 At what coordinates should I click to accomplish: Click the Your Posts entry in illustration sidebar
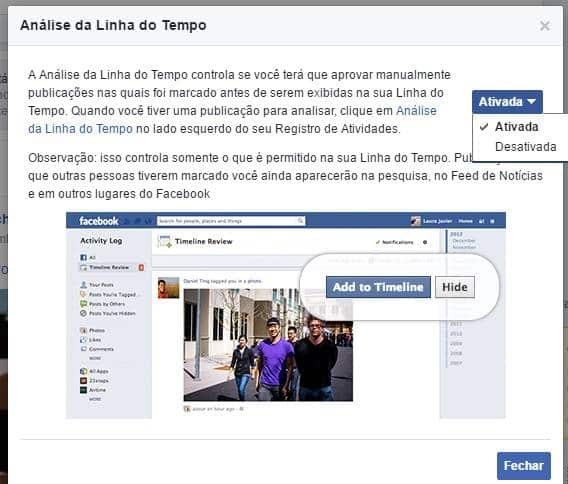(x=97, y=285)
